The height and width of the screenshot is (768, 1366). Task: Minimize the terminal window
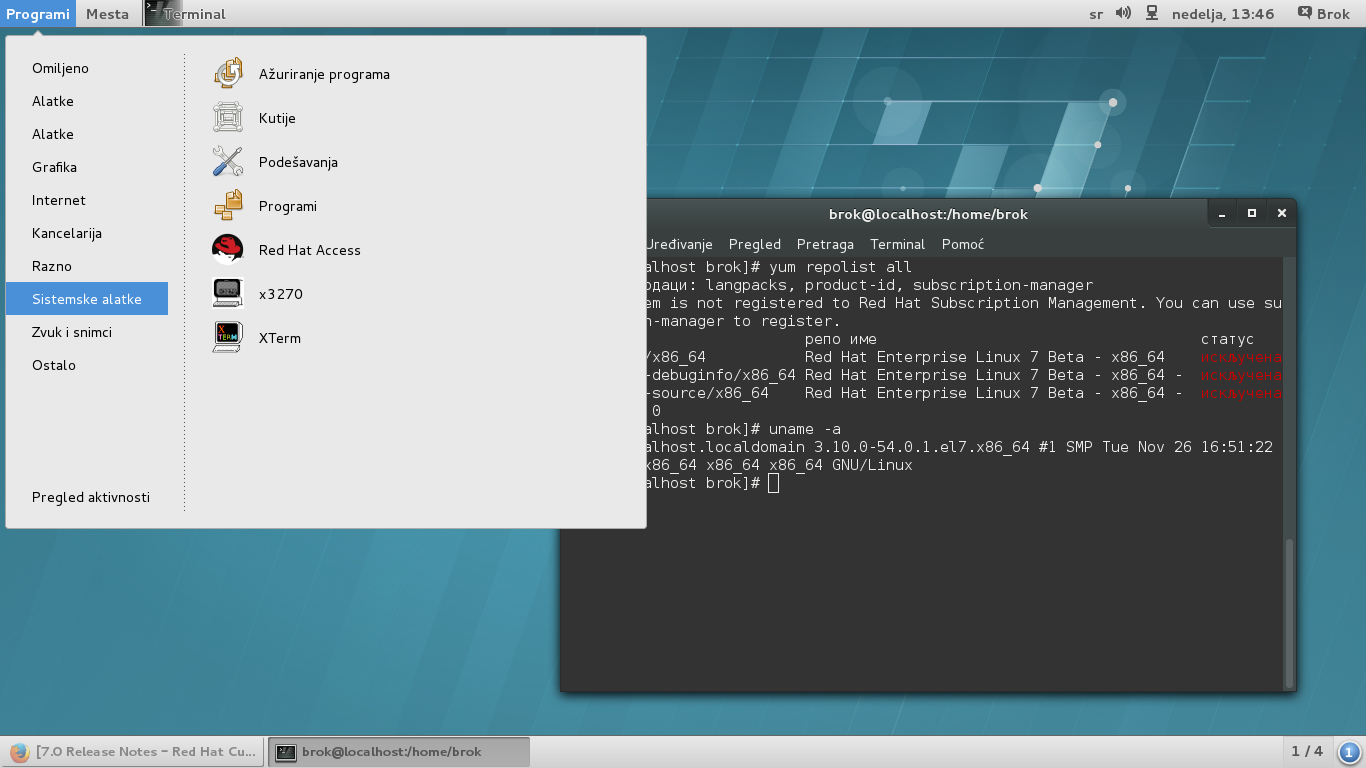pyautogui.click(x=1222, y=213)
